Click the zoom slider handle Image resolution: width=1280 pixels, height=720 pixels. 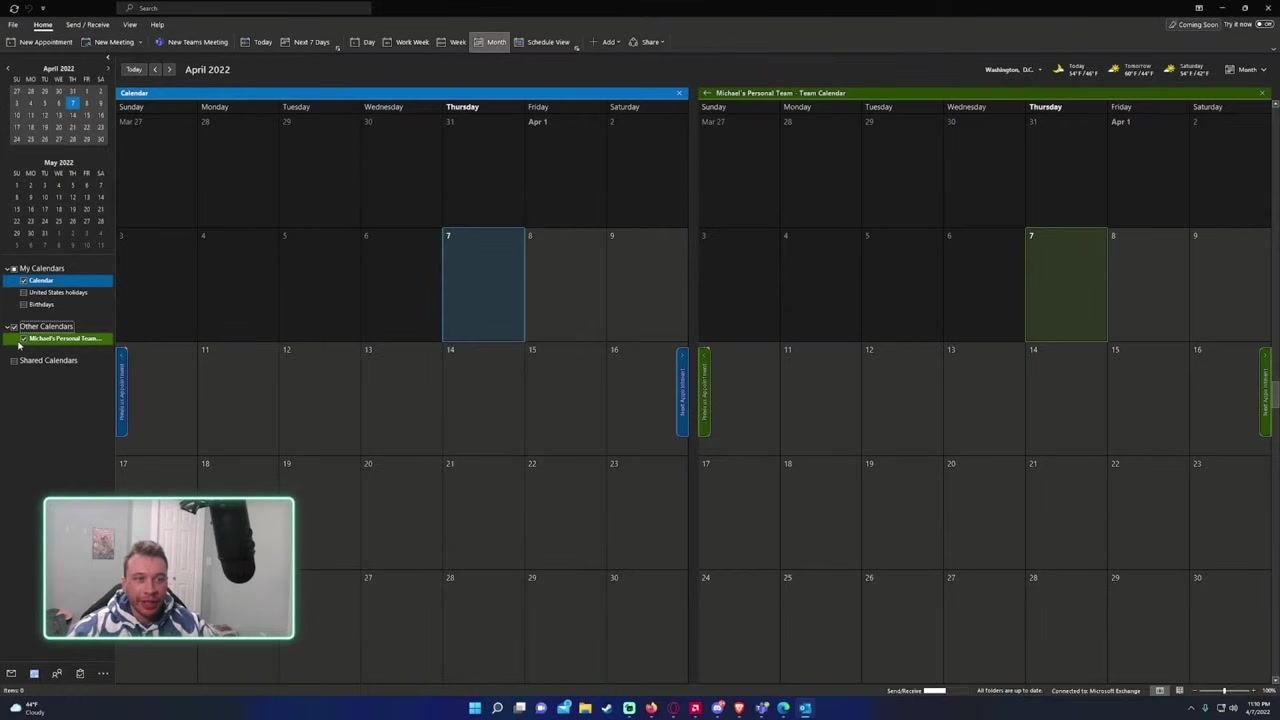(1224, 690)
